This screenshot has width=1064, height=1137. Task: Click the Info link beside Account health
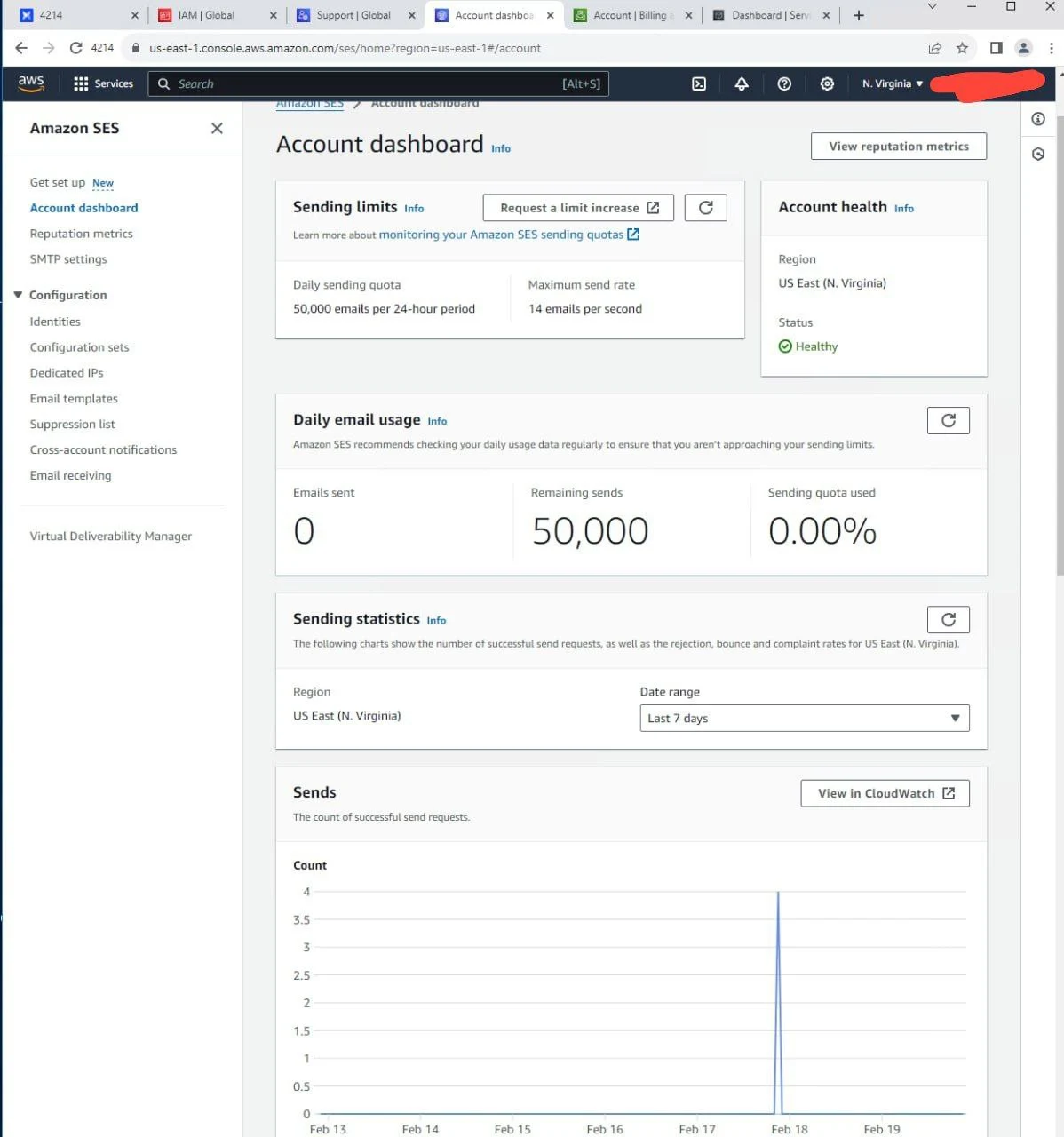pos(904,209)
